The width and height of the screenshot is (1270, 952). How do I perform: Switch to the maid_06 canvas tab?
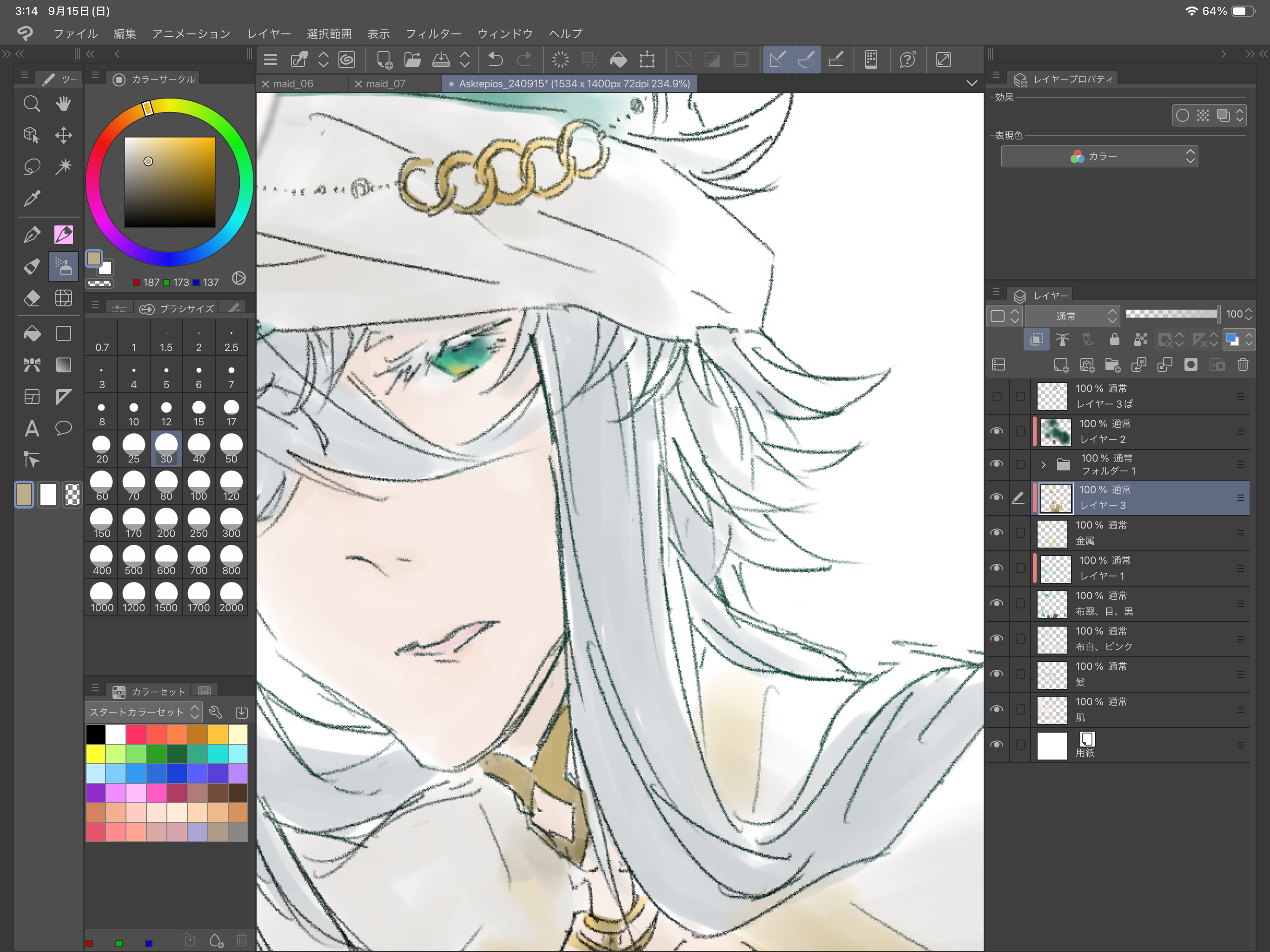(293, 83)
